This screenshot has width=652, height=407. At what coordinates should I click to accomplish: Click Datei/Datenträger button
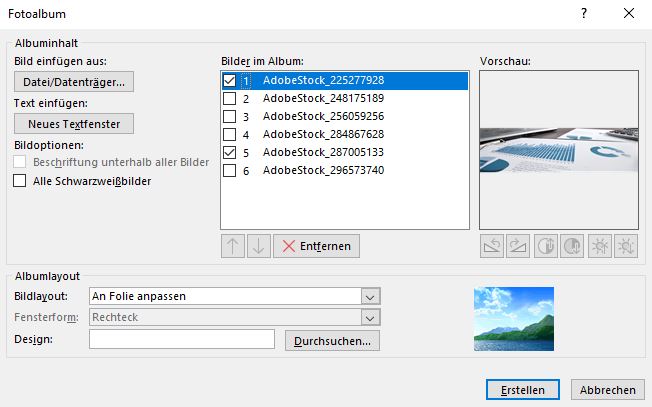[74, 82]
